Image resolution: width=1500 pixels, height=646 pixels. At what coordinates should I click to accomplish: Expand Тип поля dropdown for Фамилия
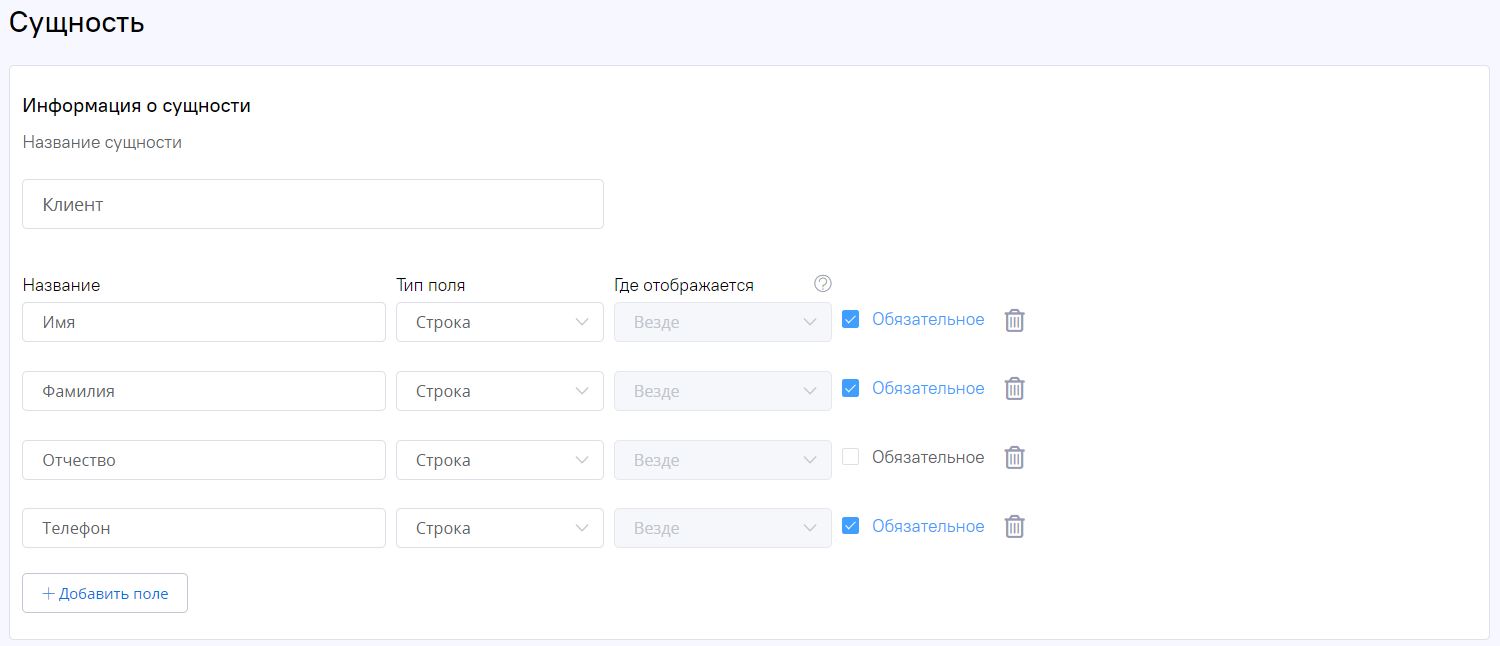click(x=499, y=391)
